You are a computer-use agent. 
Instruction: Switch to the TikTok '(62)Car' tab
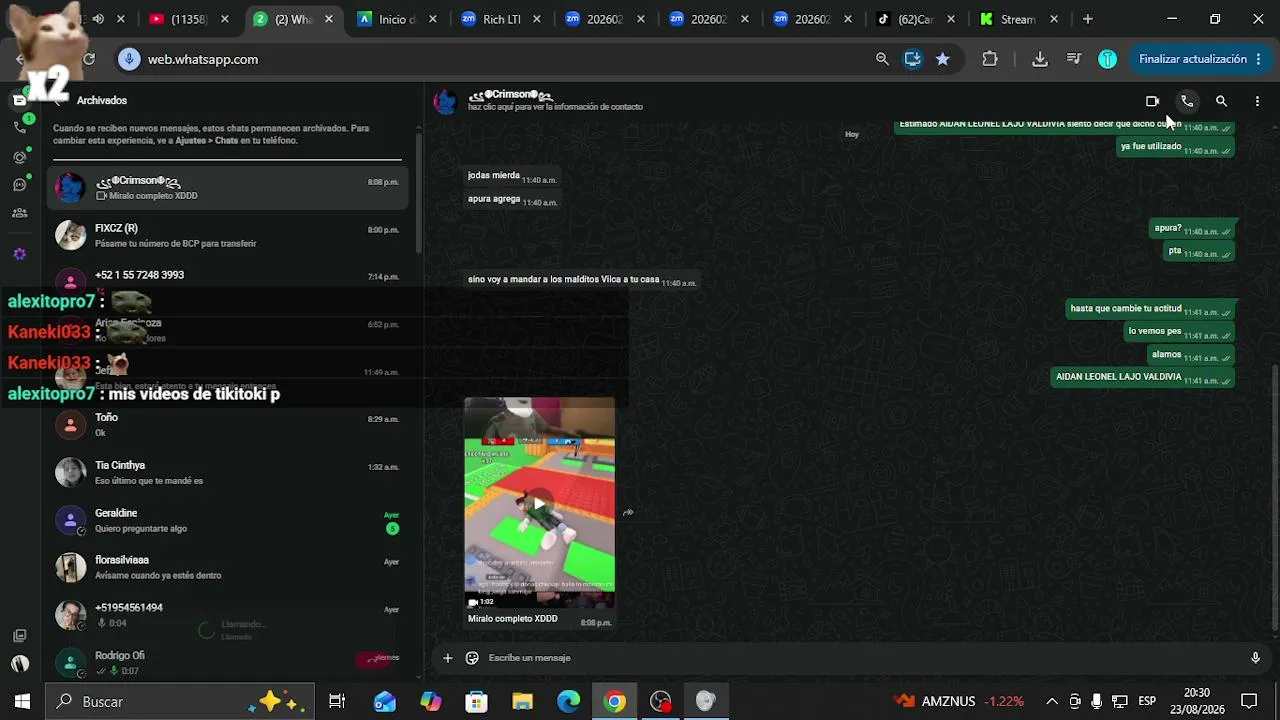pos(915,19)
